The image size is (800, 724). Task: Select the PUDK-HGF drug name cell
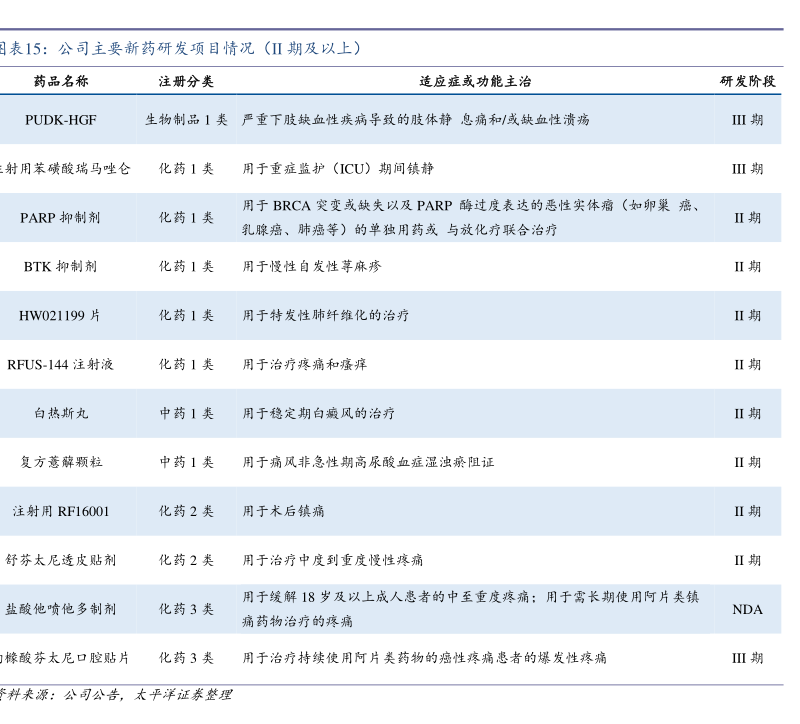[x=61, y=120]
